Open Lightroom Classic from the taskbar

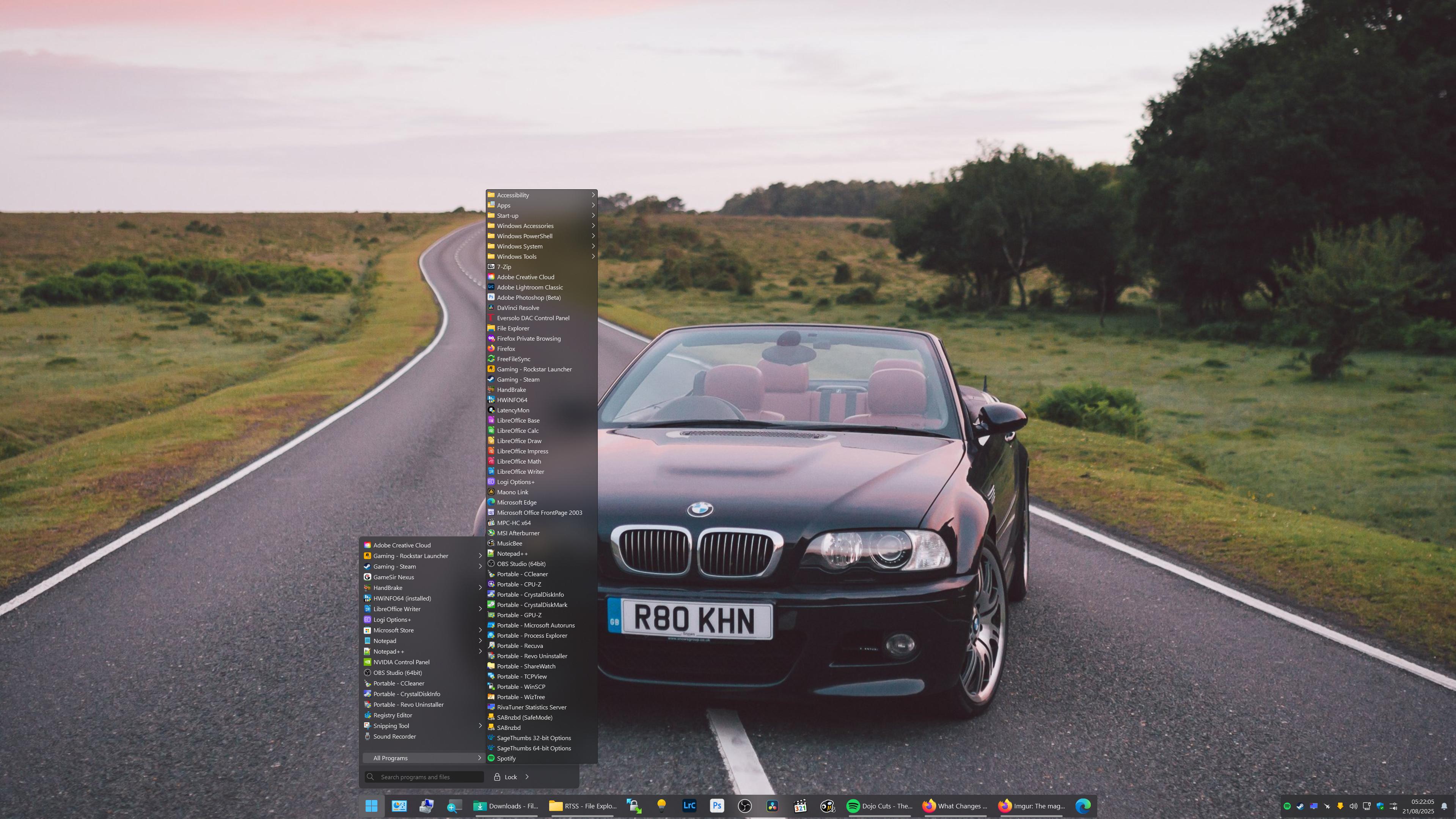pyautogui.click(x=689, y=806)
